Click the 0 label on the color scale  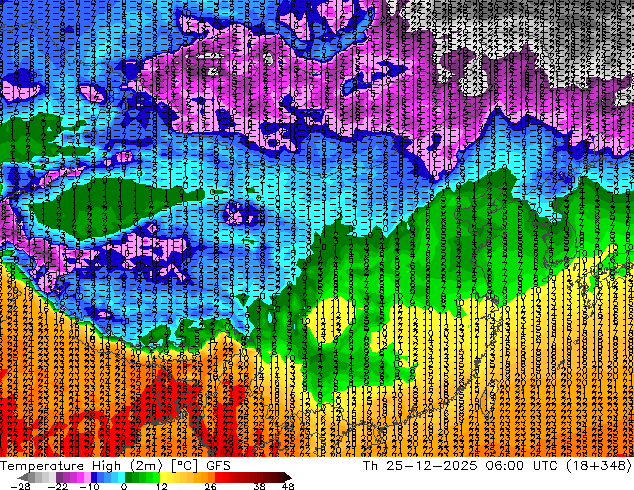(x=124, y=486)
